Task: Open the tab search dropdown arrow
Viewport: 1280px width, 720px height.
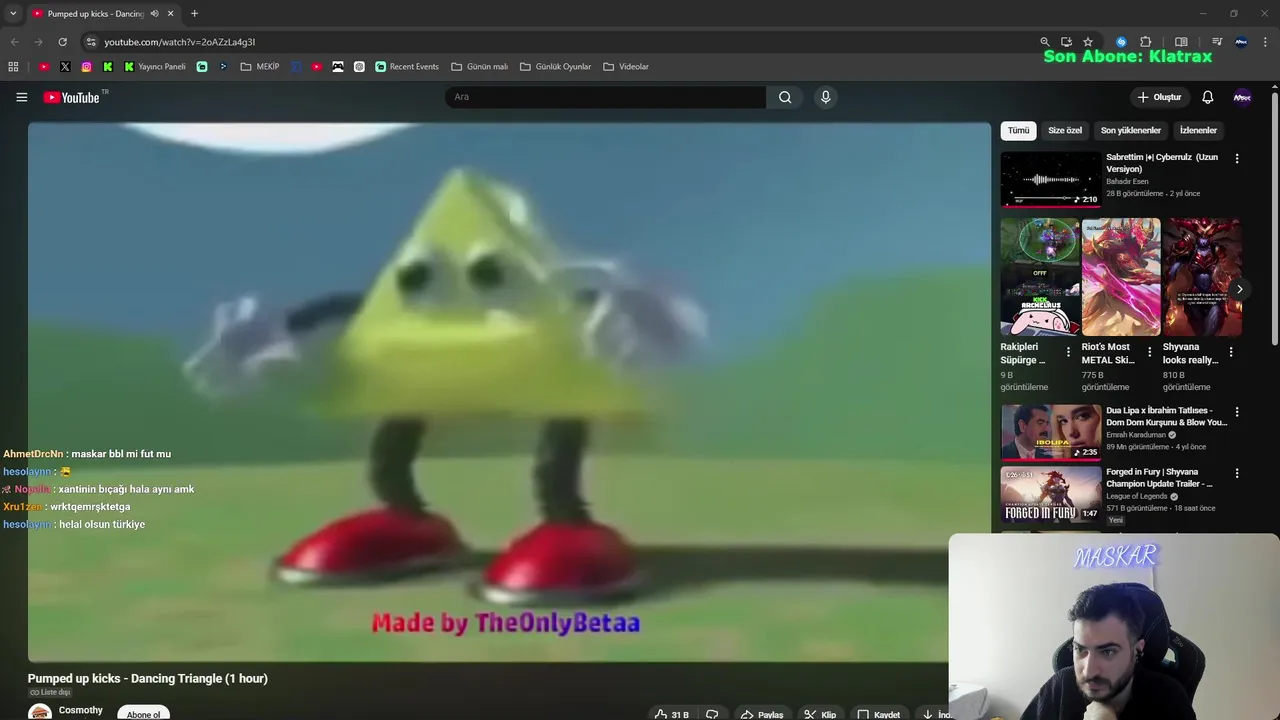Action: 13,14
